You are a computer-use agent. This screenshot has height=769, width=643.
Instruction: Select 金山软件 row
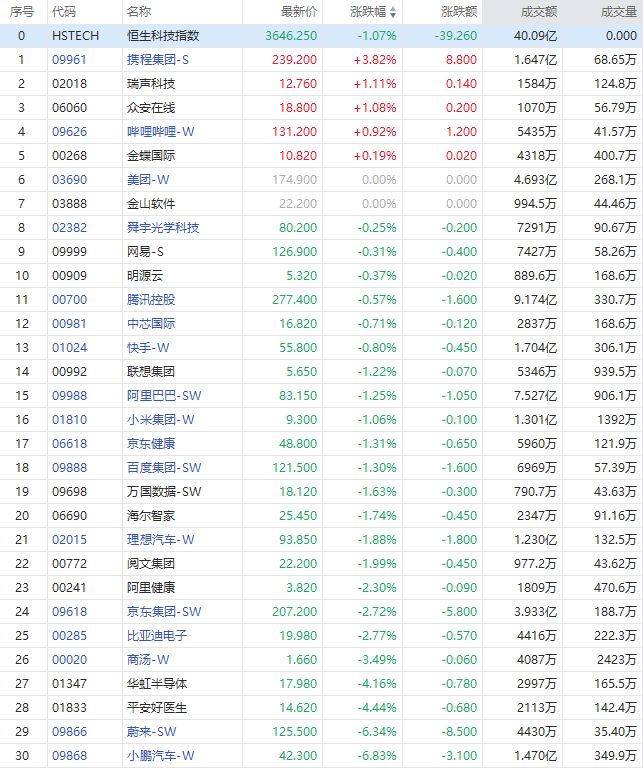(x=321, y=204)
